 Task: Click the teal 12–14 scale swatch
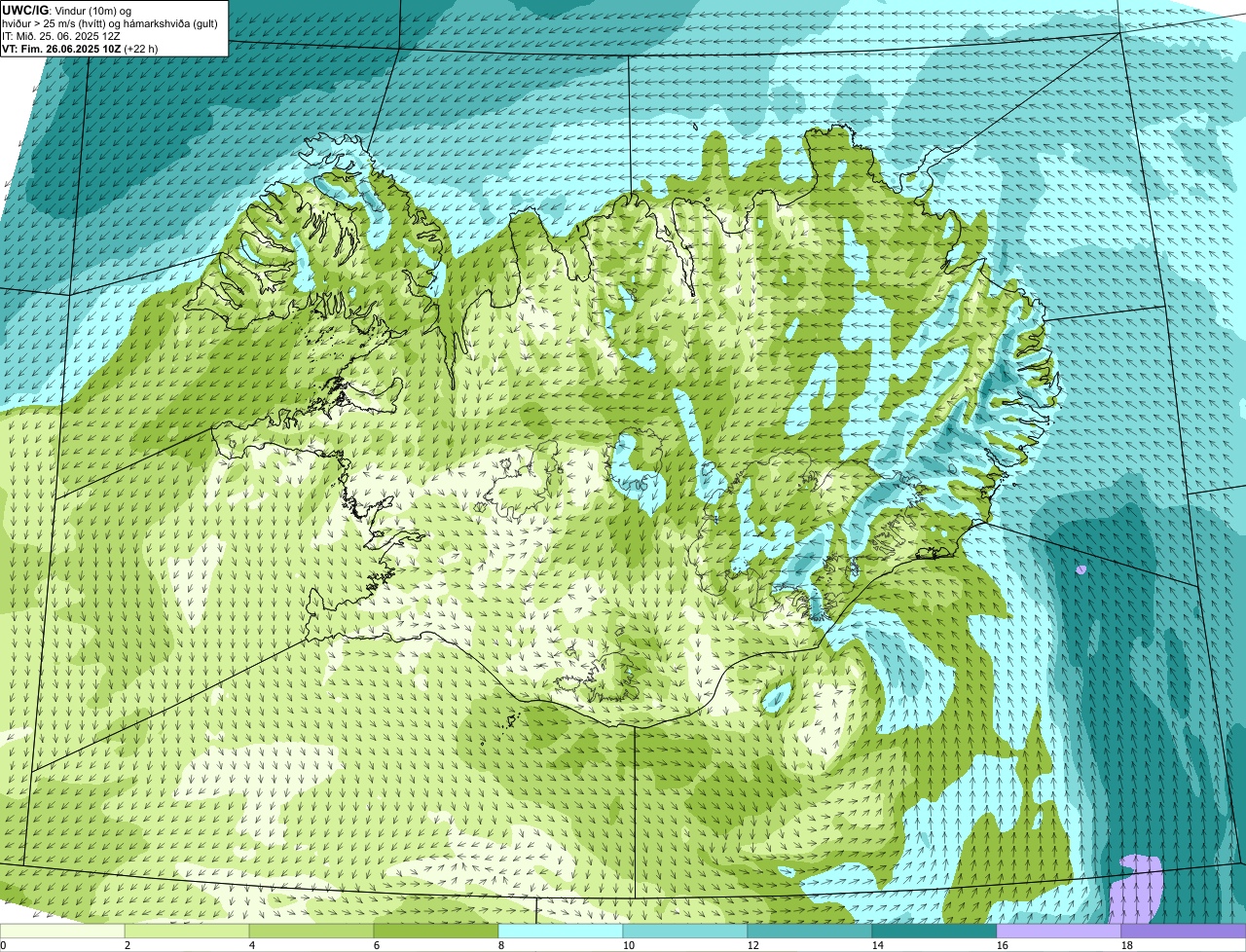click(810, 931)
